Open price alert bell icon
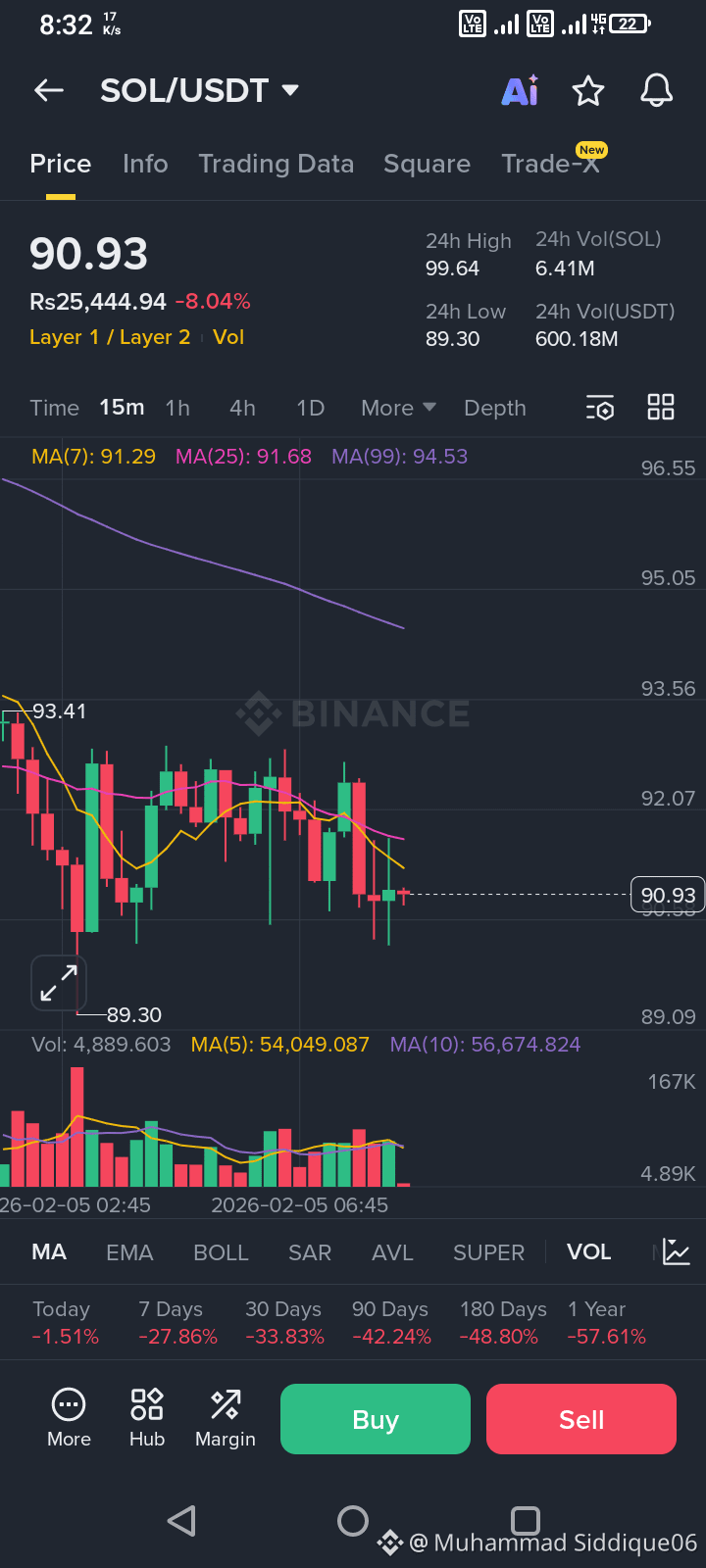Screen dimensions: 706x1568 tap(657, 91)
